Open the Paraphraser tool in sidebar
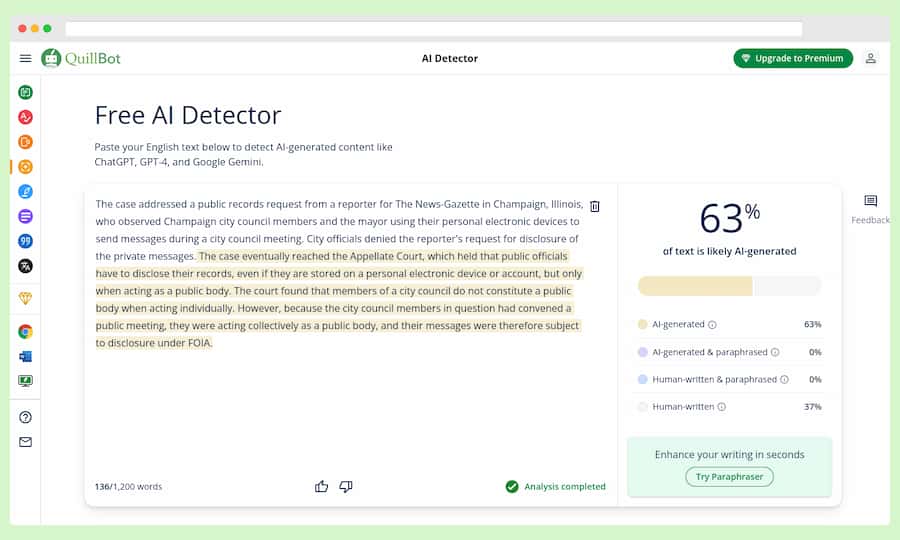Viewport: 900px width, 540px height. 25,92
